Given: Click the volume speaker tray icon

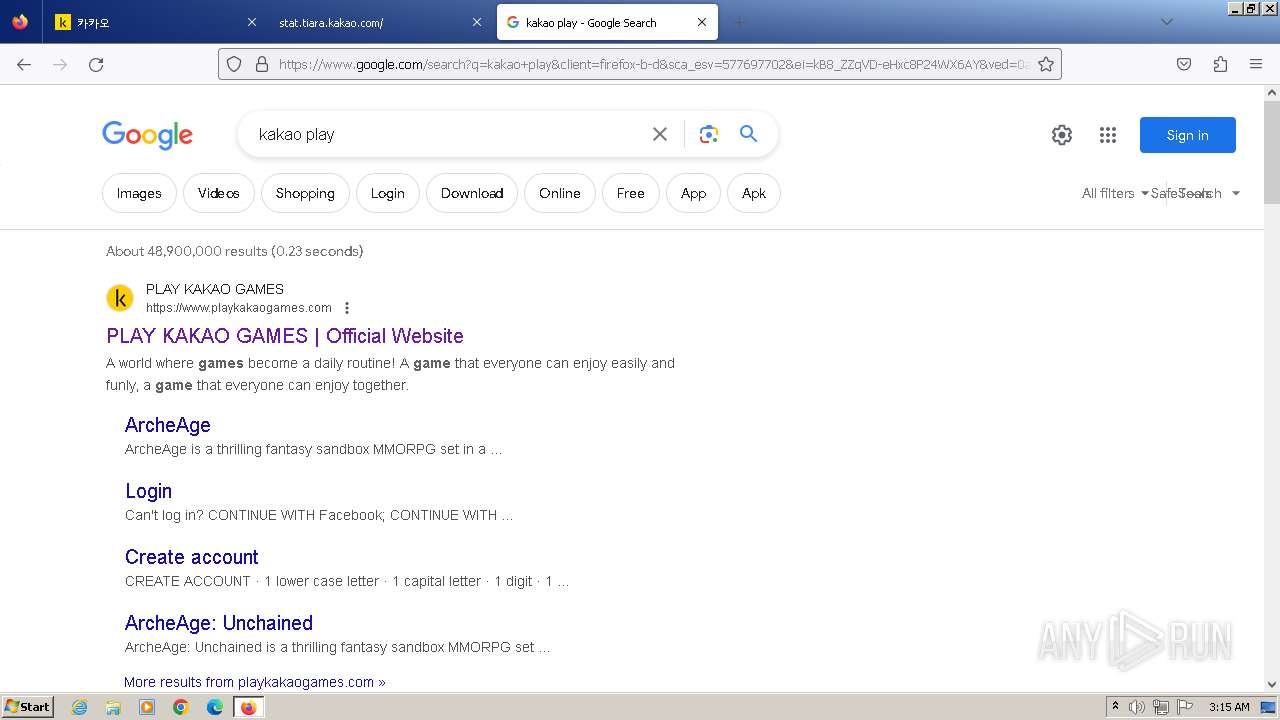Looking at the screenshot, I should [x=1138, y=707].
